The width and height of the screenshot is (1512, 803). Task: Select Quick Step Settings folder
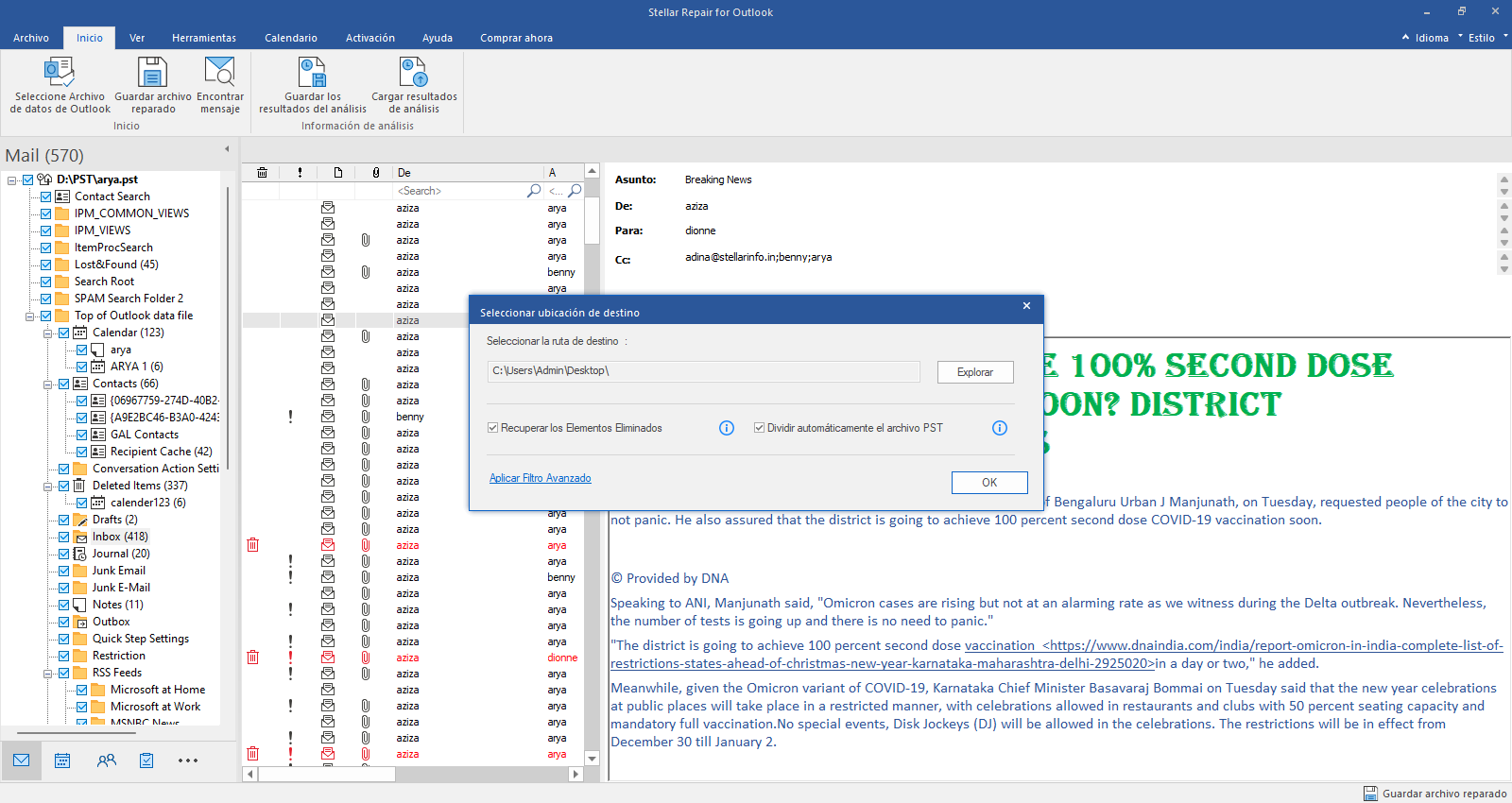(141, 639)
